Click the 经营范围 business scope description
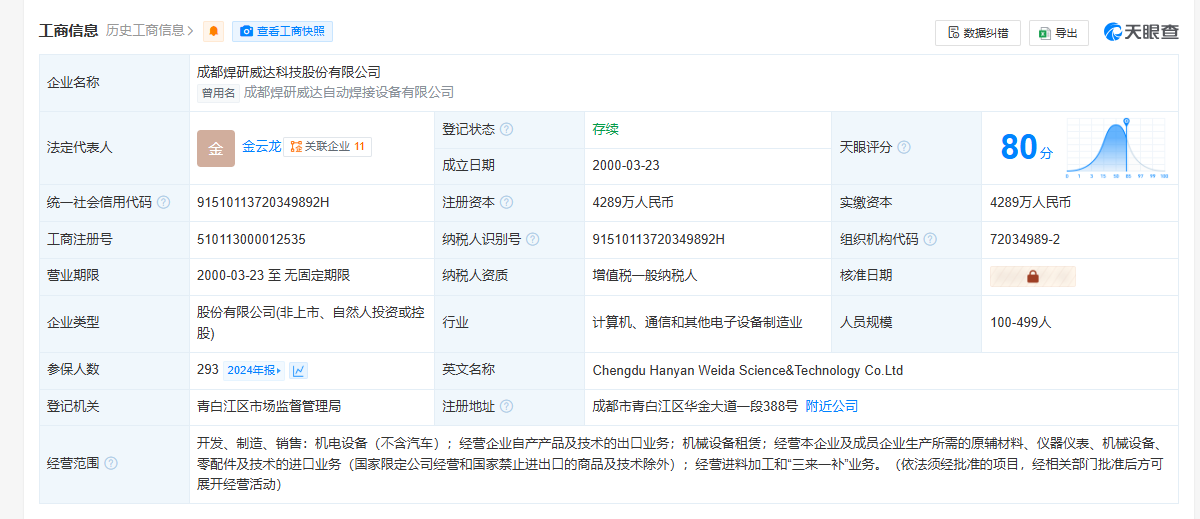This screenshot has width=1200, height=519. tap(679, 464)
